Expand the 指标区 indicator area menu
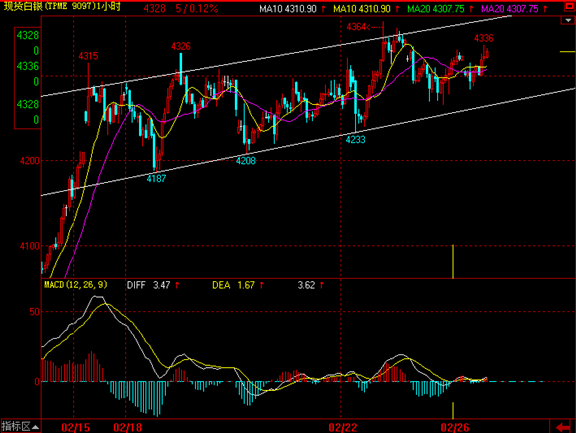Viewport: 576px width, 433px height. [x=20, y=426]
